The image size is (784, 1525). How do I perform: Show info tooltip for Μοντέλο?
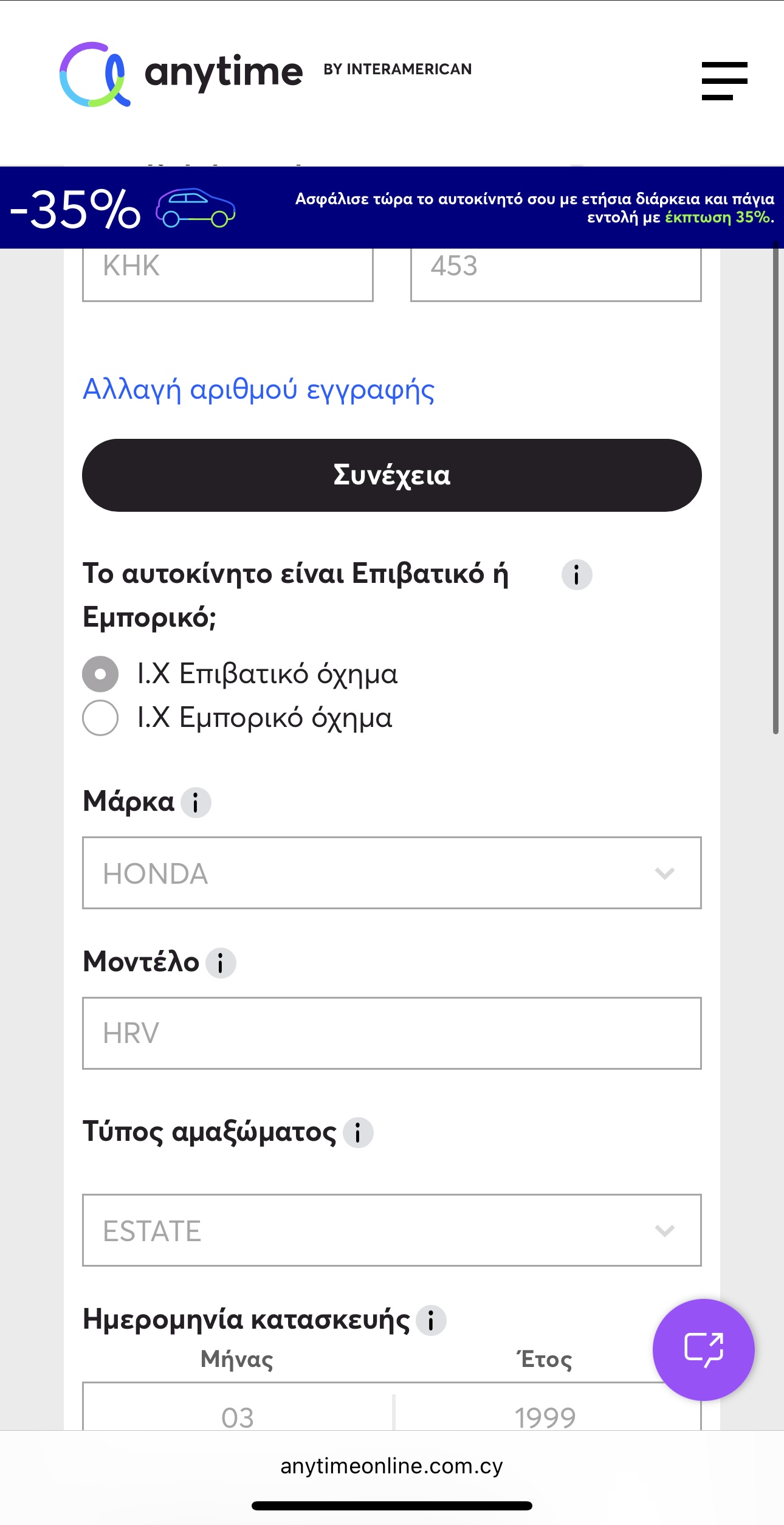pos(221,963)
